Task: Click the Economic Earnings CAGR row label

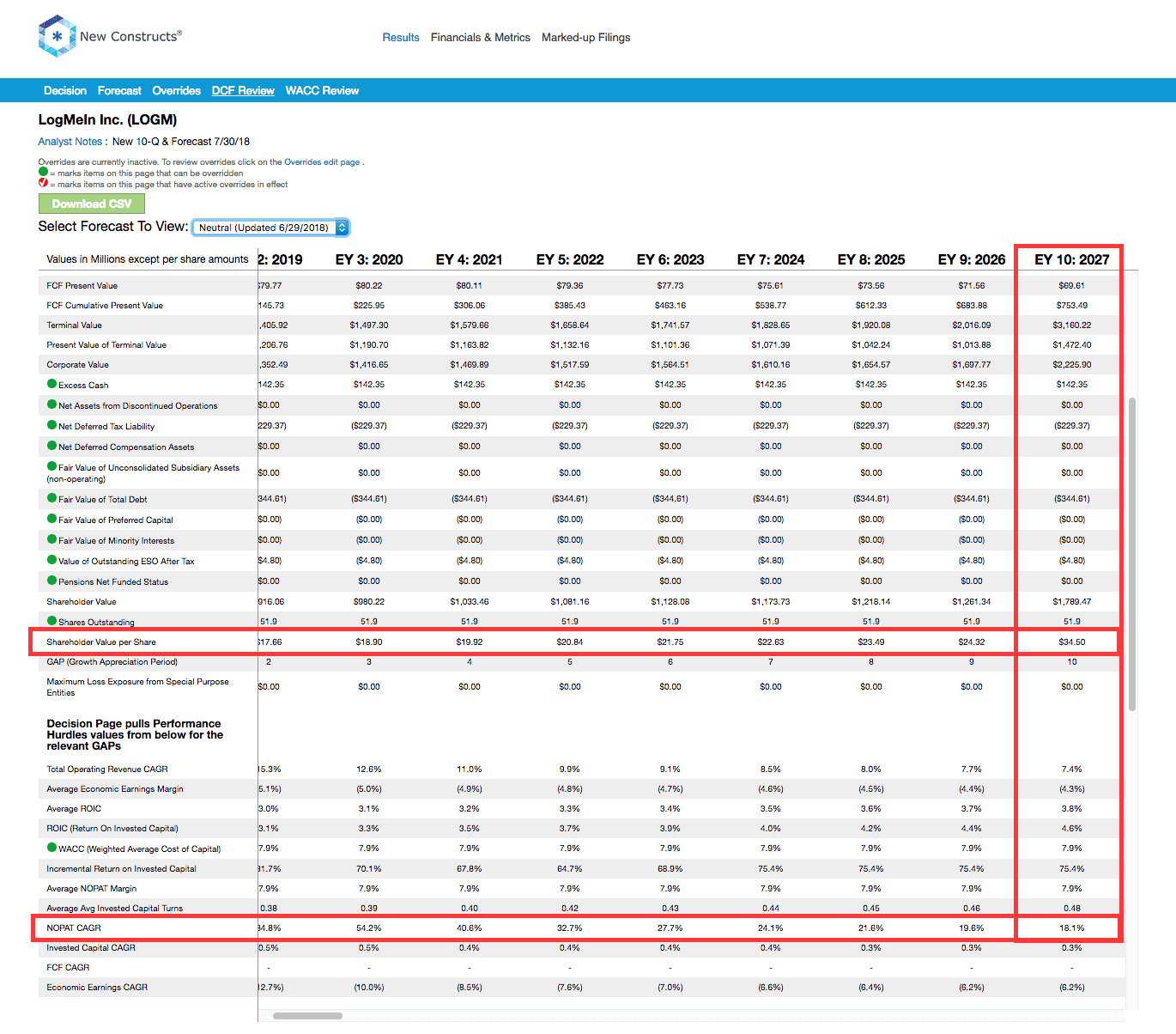Action: coord(97,987)
